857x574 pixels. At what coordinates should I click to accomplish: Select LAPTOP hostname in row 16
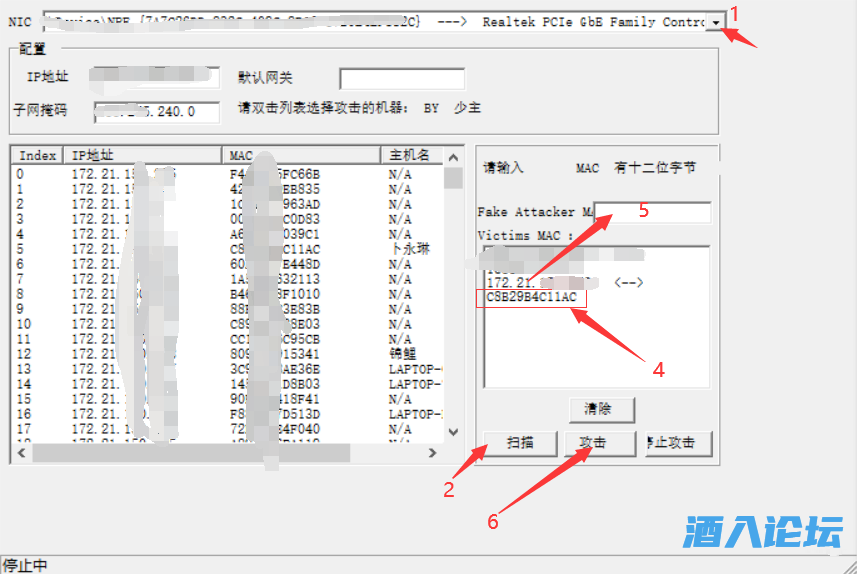pos(415,414)
